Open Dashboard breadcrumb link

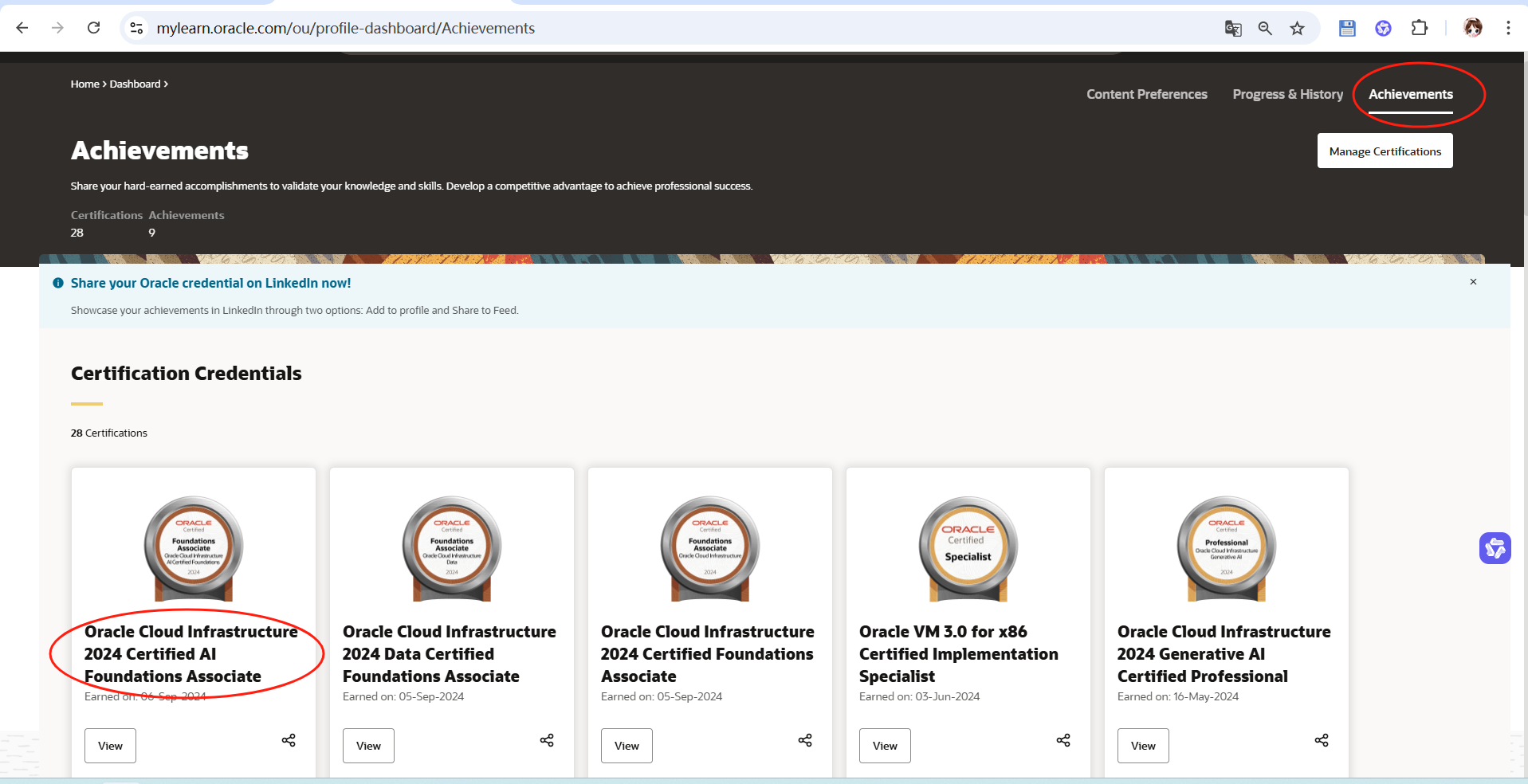point(135,84)
